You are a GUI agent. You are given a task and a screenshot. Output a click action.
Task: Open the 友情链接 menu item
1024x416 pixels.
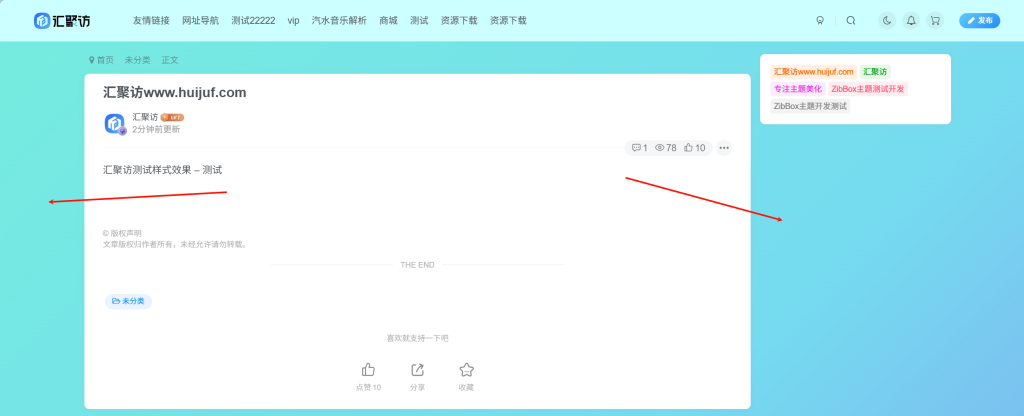pos(151,20)
